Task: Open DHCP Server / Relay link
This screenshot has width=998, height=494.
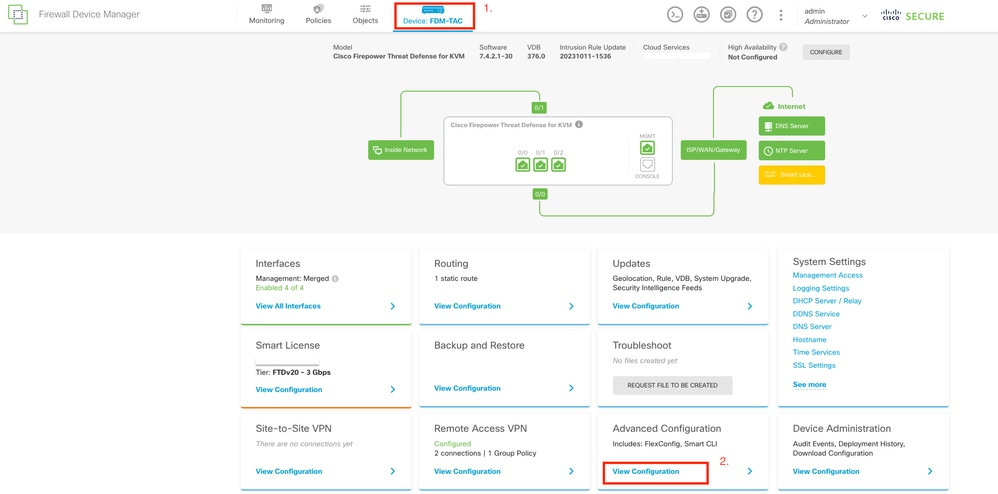Action: pyautogui.click(x=827, y=301)
